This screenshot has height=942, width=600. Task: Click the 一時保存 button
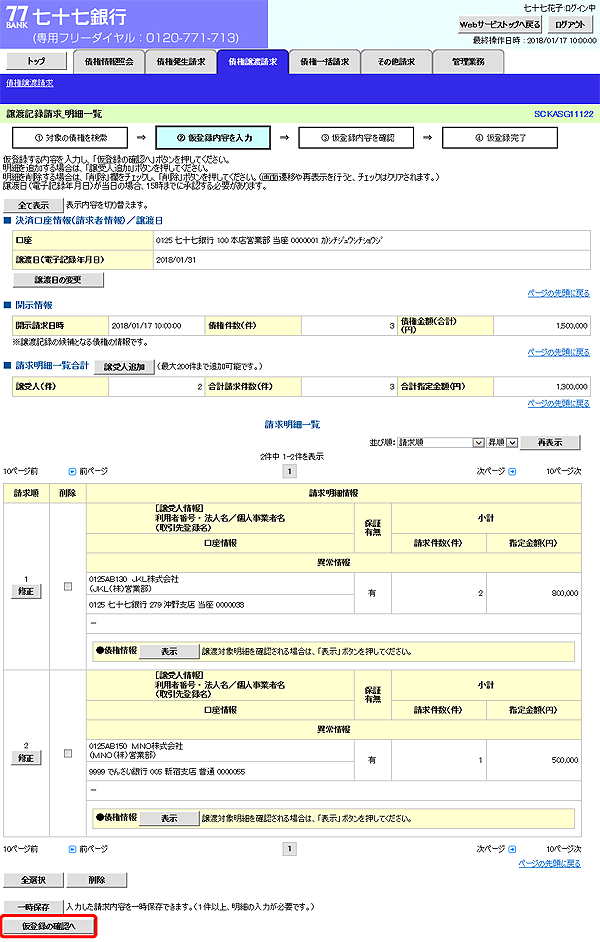(x=33, y=907)
